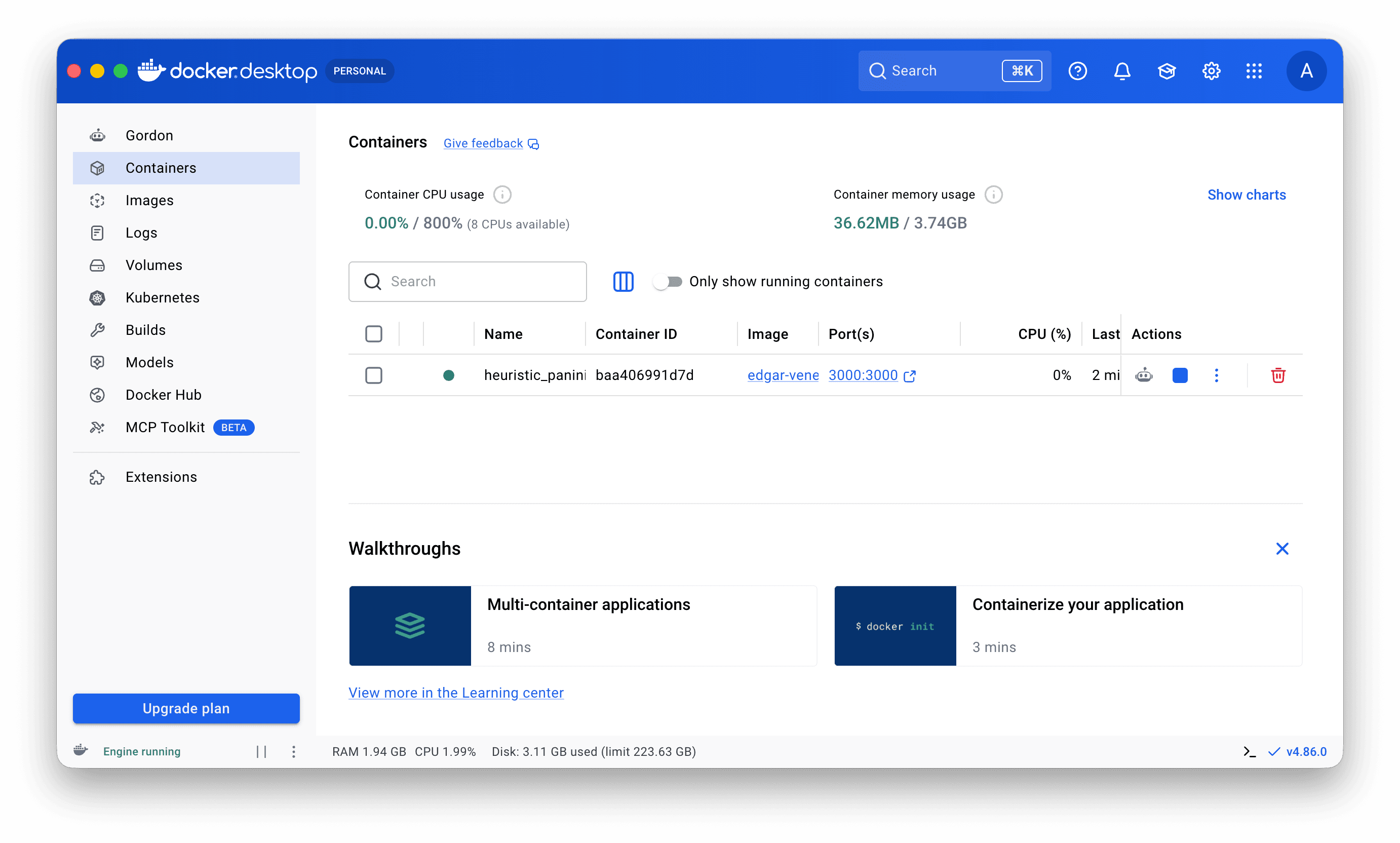
Task: Ask Gordon about the heuristic_panini container
Action: 1143,375
